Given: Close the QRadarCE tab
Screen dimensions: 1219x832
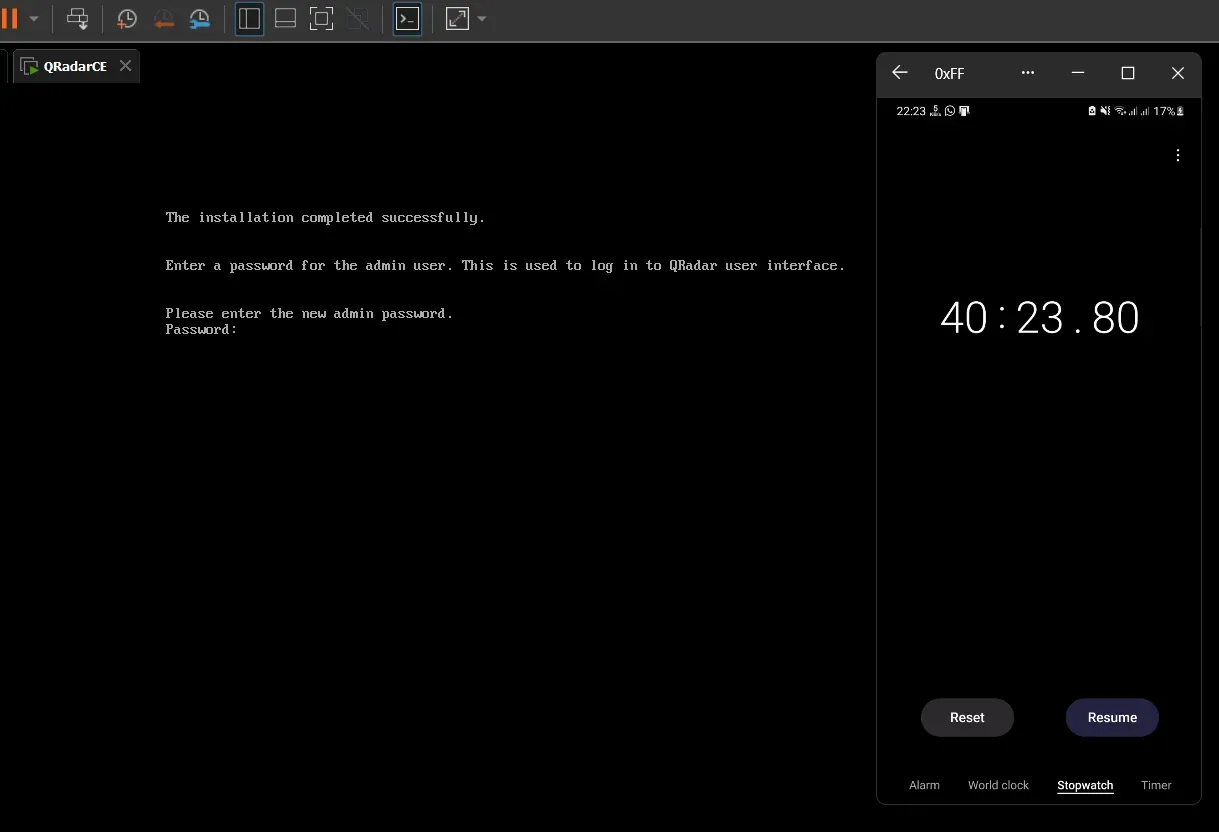Looking at the screenshot, I should point(125,65).
